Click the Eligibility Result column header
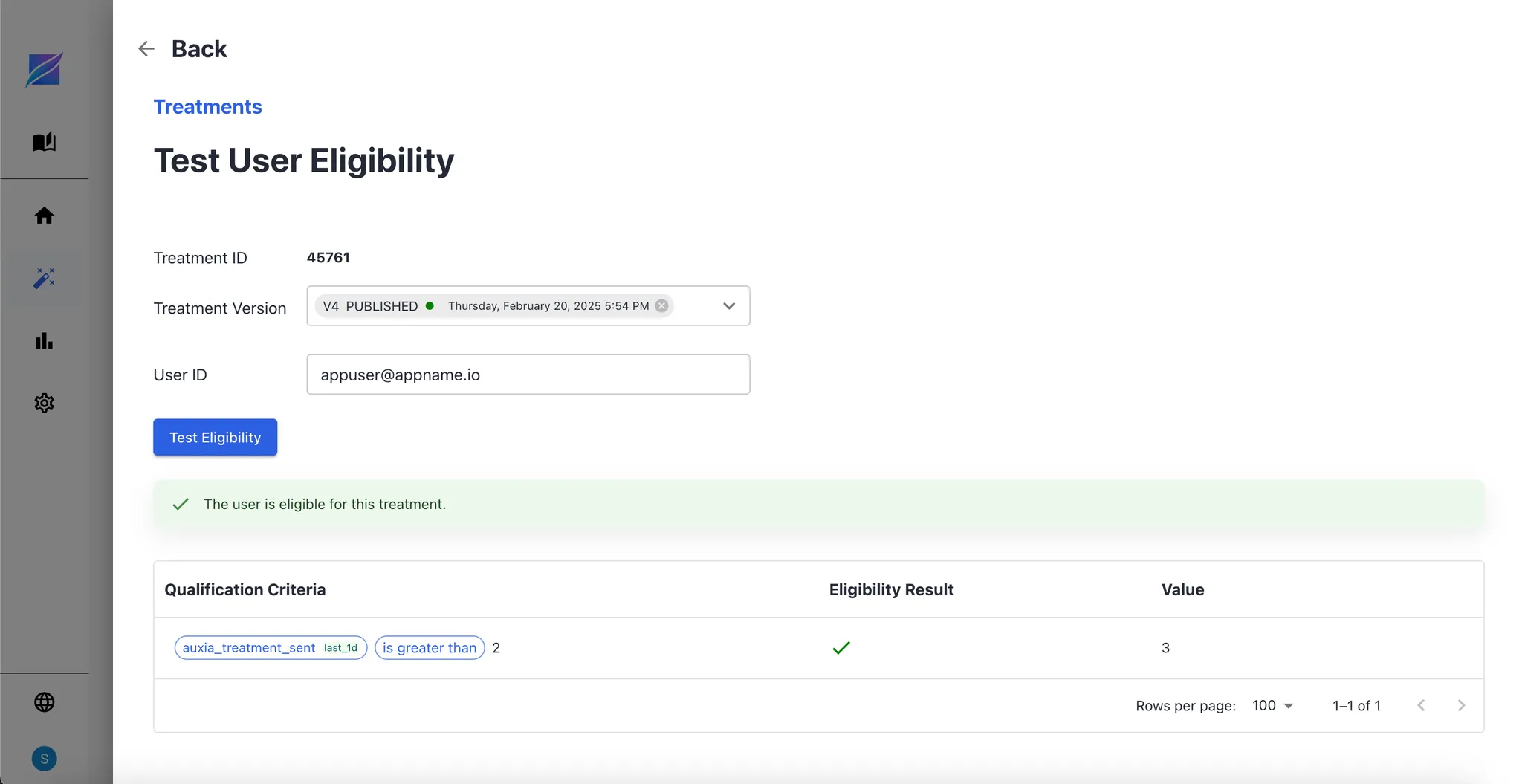Image resolution: width=1522 pixels, height=784 pixels. coord(891,590)
